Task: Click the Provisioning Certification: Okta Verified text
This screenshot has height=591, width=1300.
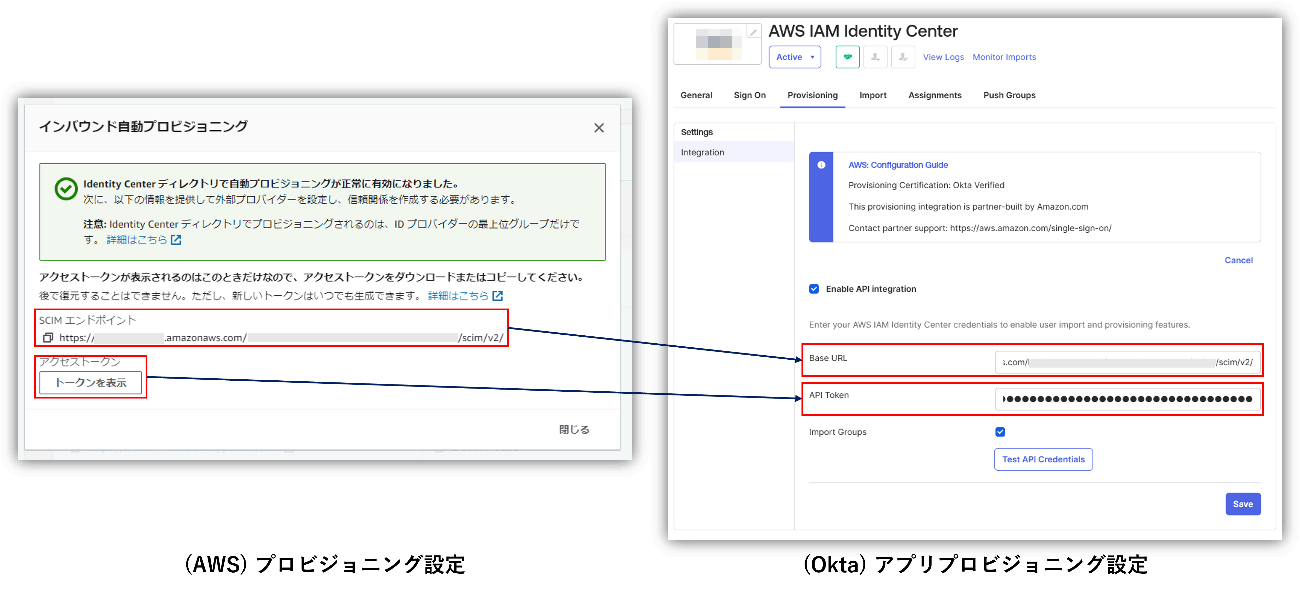Action: 926,185
